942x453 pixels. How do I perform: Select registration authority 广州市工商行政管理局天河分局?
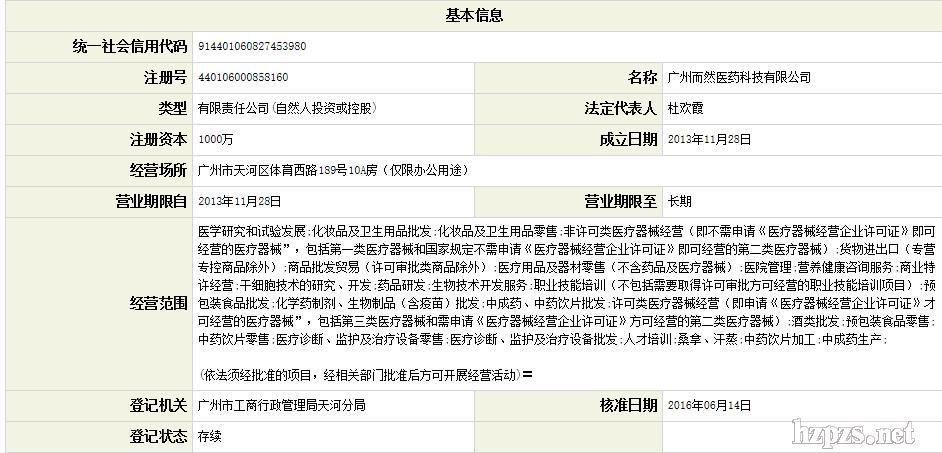282,405
